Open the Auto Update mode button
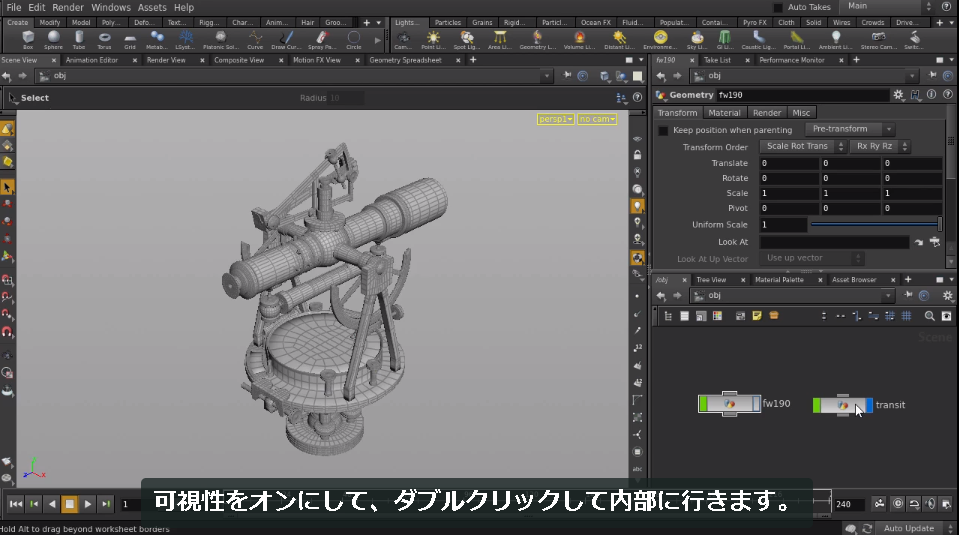Screen dimensions: 959x535 click(x=909, y=528)
